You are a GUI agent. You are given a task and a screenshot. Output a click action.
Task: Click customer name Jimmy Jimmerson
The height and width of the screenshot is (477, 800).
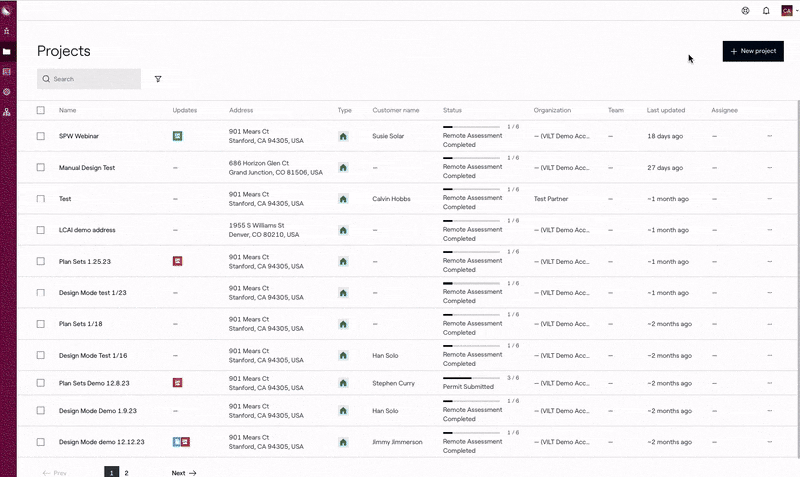coord(397,442)
